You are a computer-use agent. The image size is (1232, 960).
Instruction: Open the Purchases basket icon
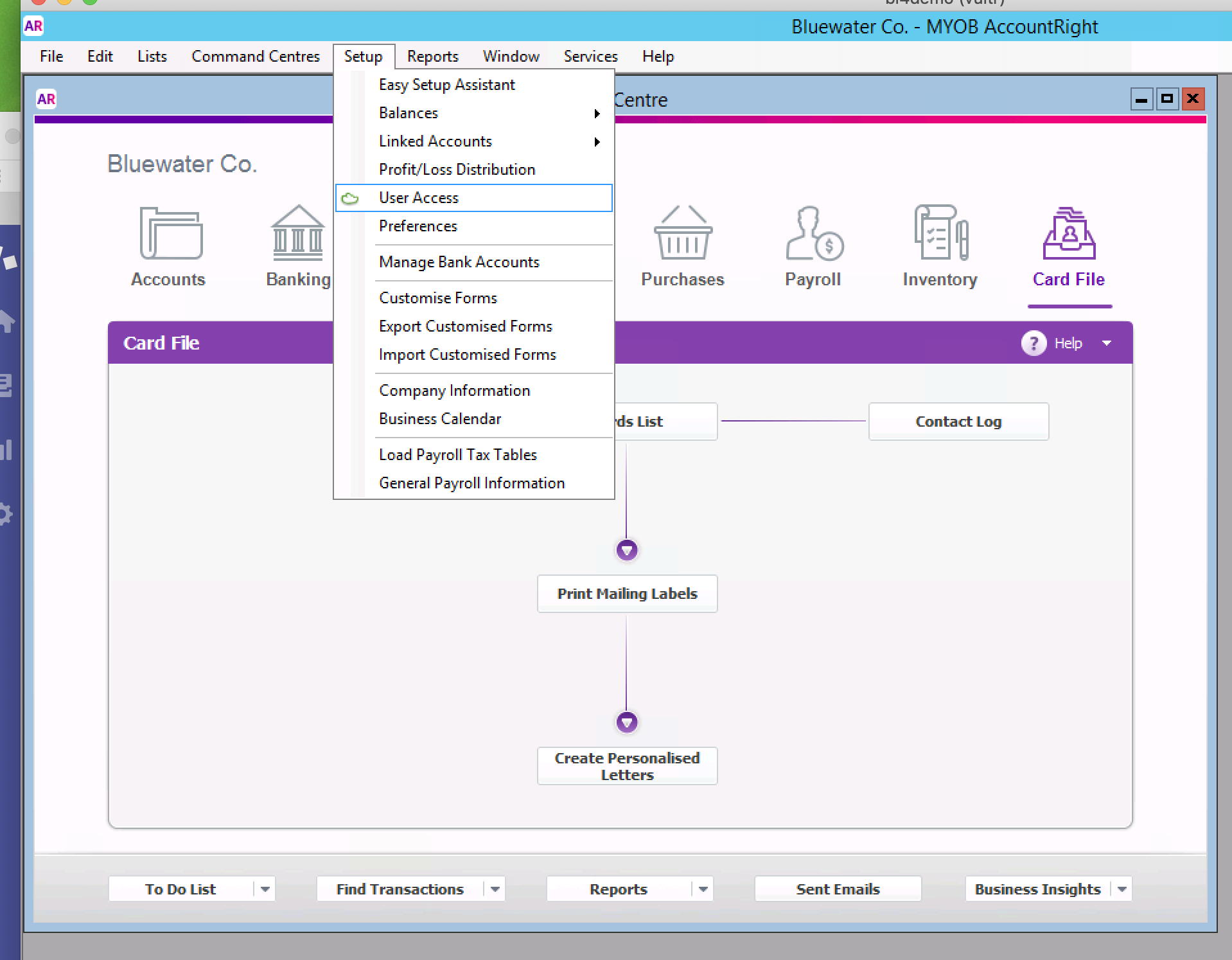683,233
